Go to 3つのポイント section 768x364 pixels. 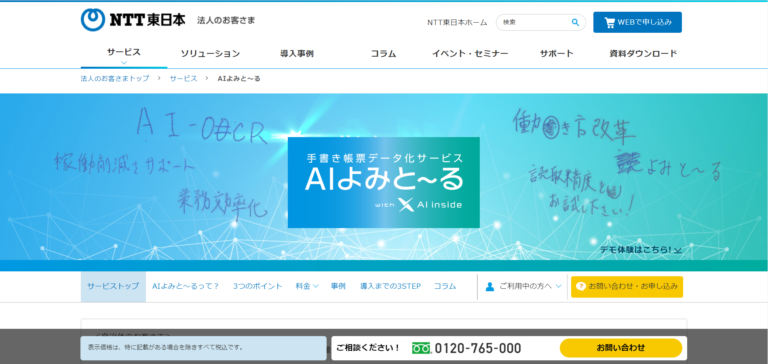tap(258, 287)
